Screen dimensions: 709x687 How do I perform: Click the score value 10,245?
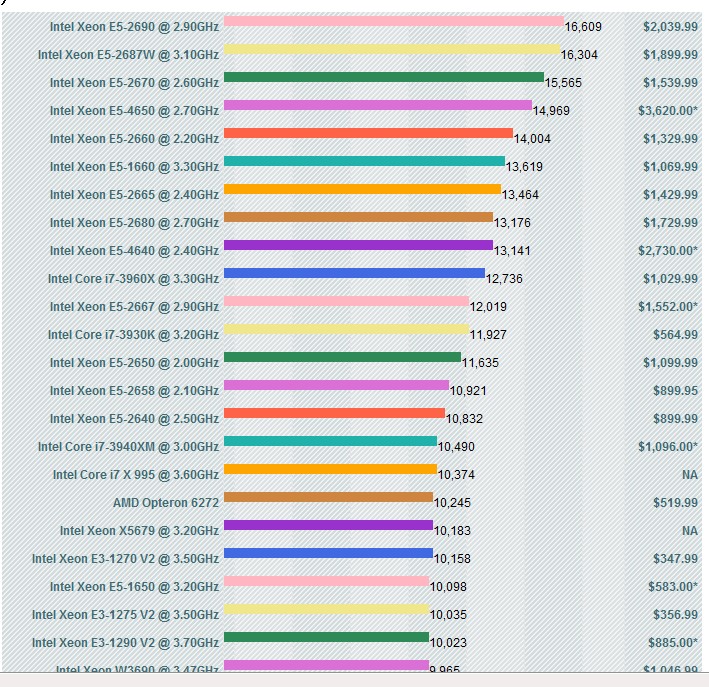(452, 503)
